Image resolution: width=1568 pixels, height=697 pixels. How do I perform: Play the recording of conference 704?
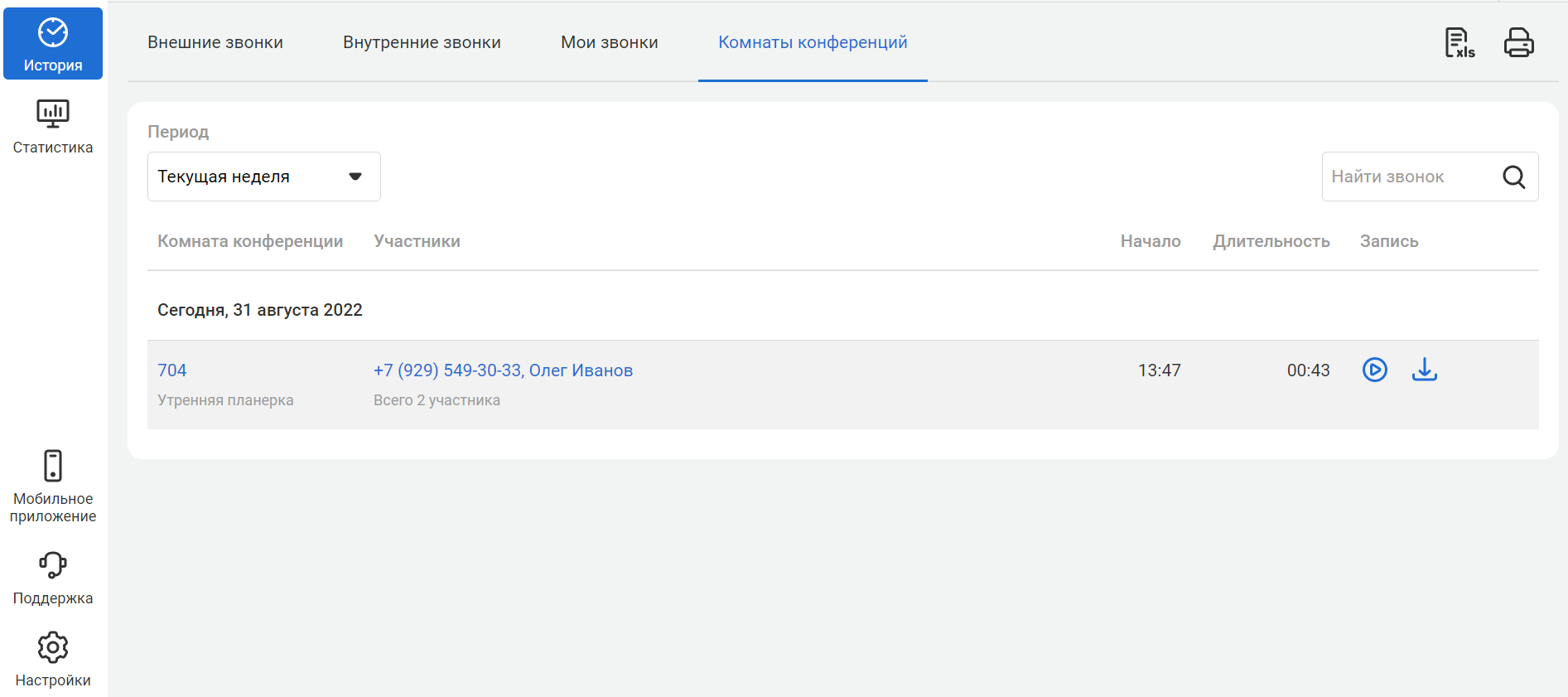1374,370
